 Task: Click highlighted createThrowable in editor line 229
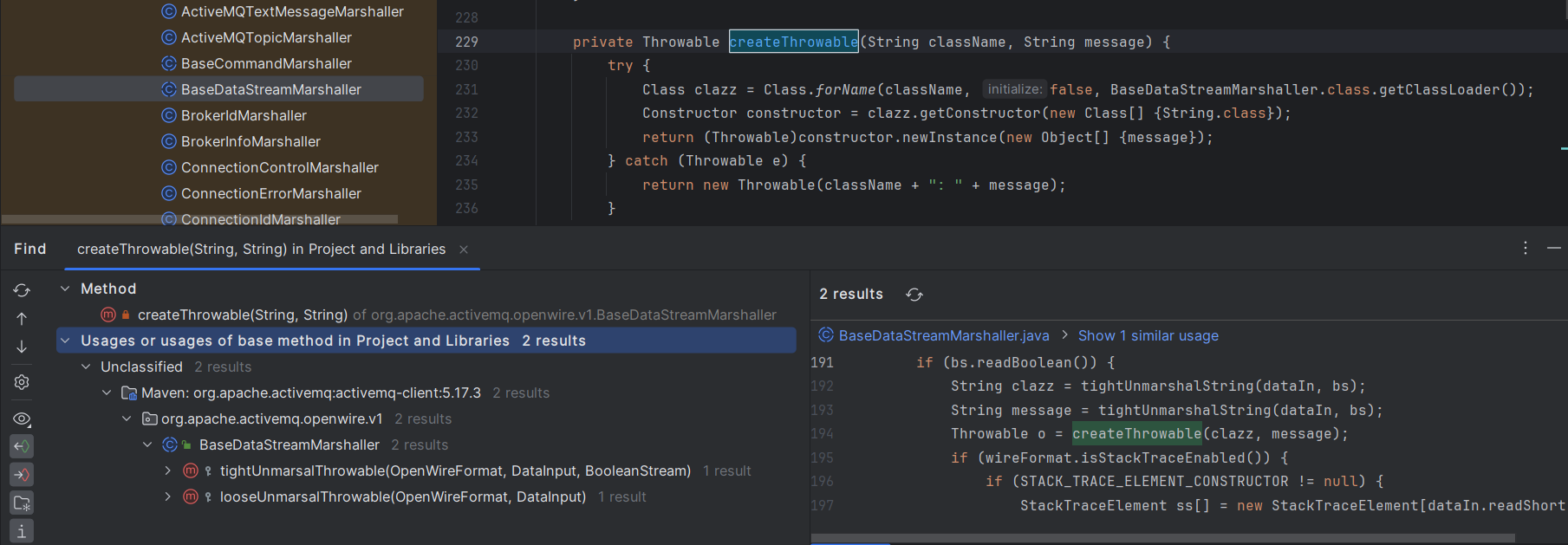pos(793,42)
